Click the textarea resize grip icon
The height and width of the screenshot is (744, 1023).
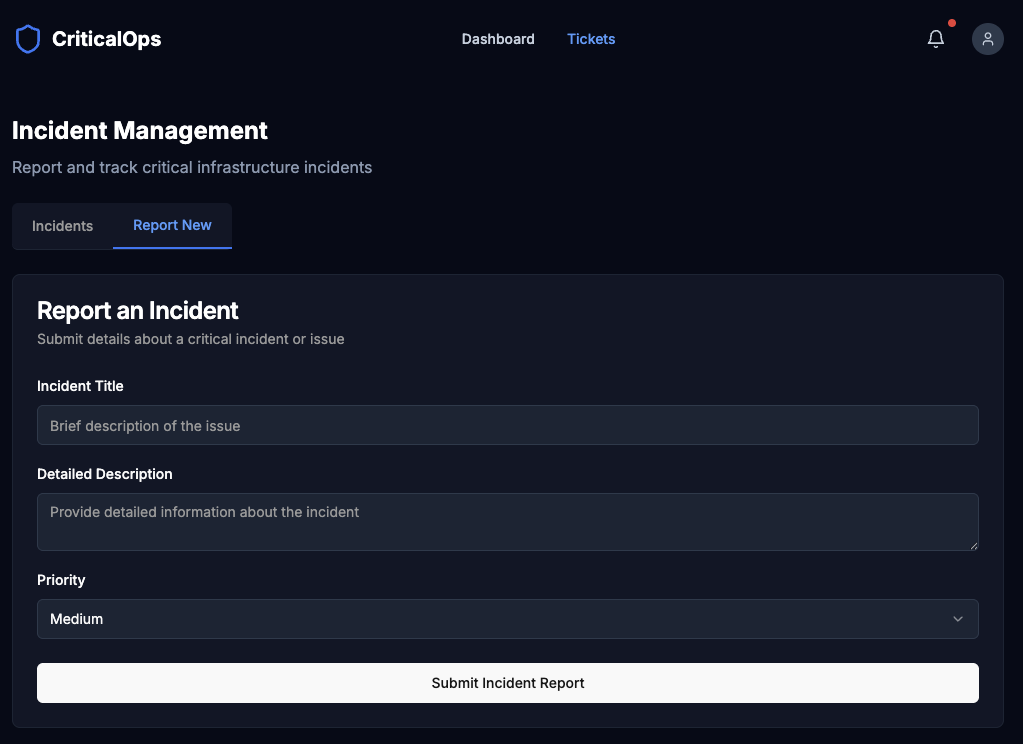click(x=973, y=546)
